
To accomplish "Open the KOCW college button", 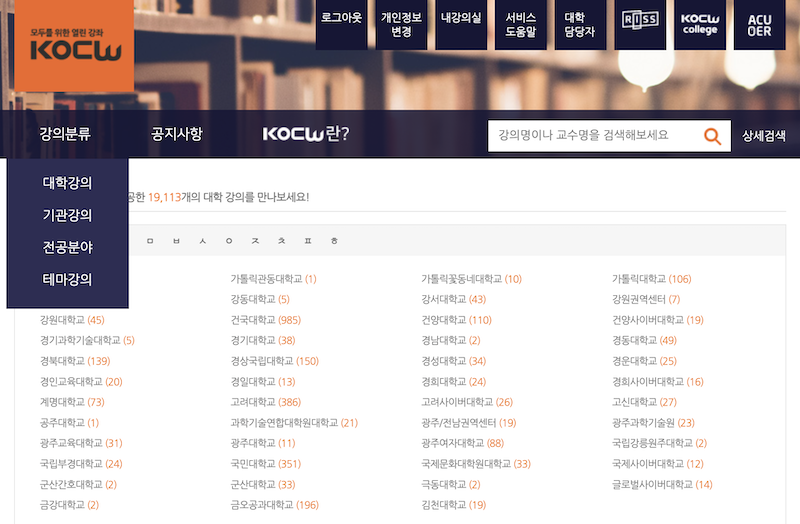I will pyautogui.click(x=699, y=24).
